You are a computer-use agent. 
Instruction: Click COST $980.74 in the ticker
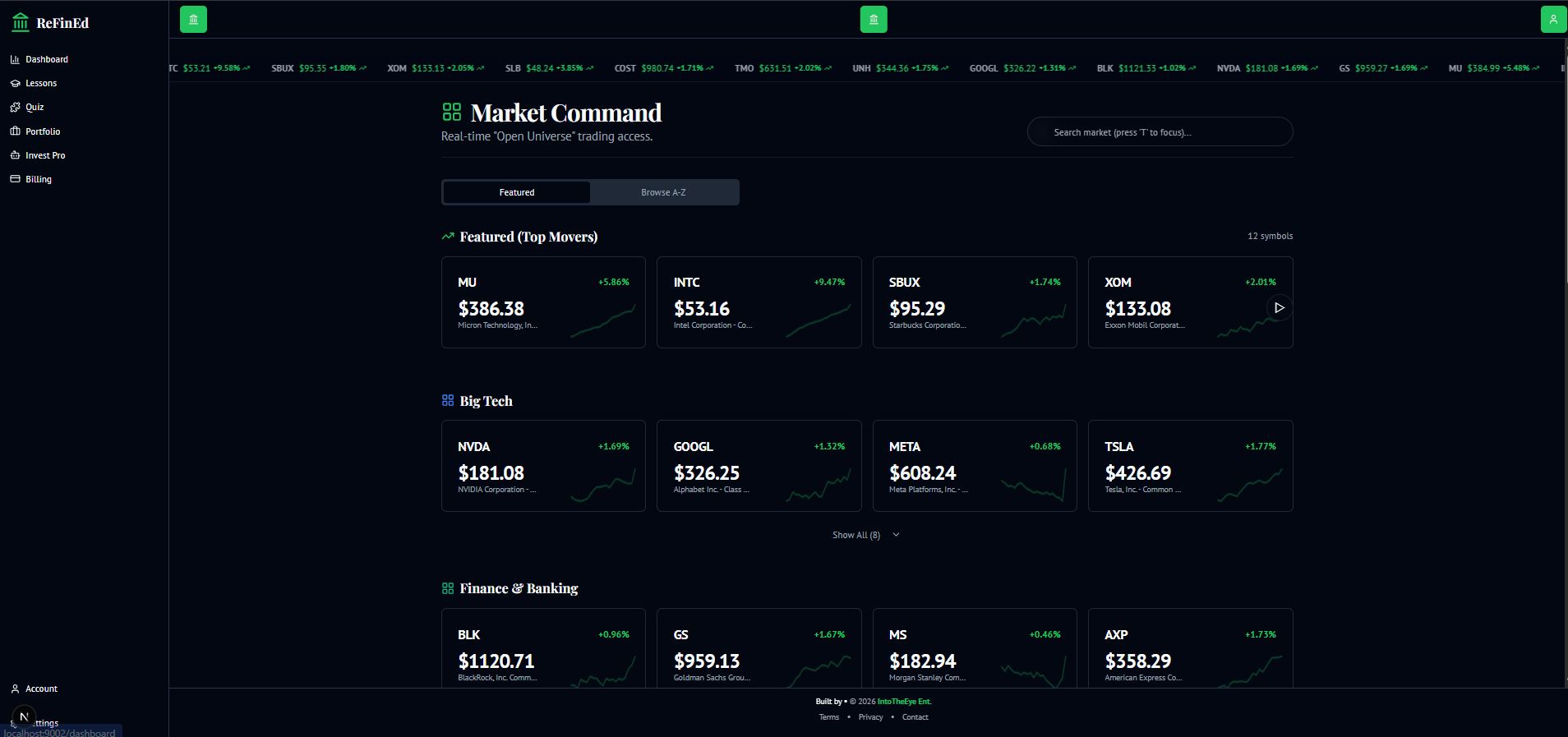664,68
